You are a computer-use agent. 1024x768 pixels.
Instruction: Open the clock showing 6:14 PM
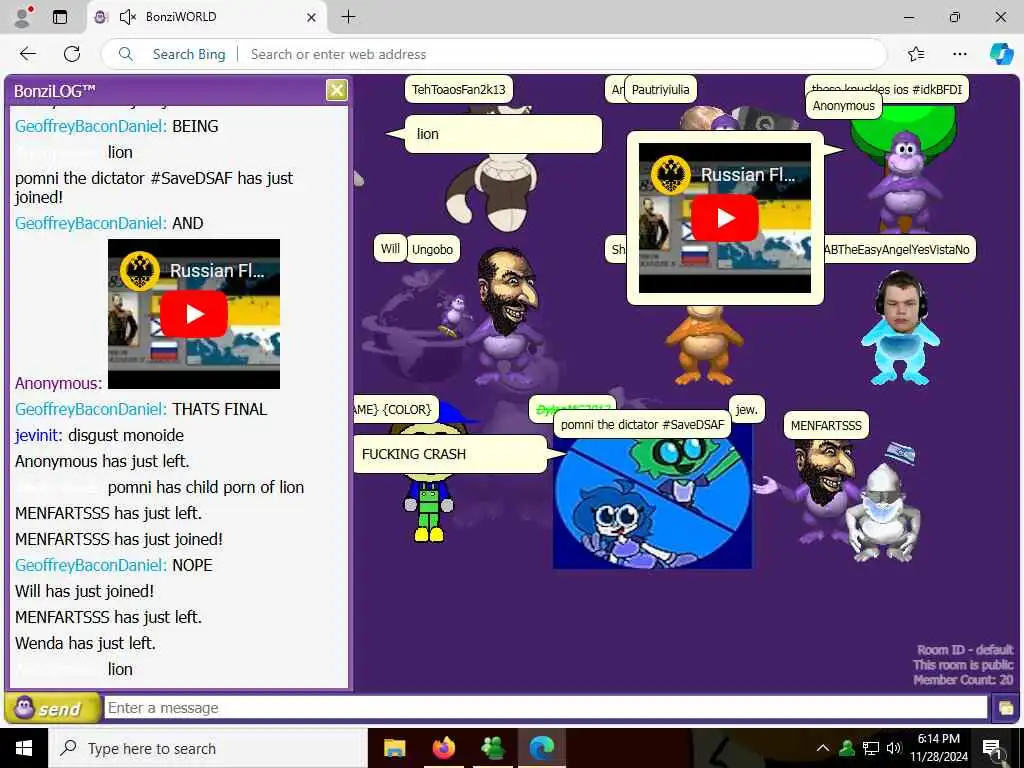[938, 748]
